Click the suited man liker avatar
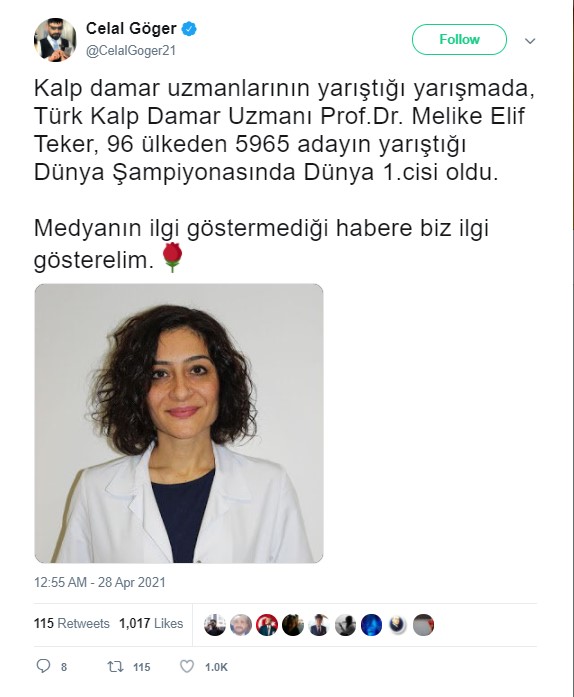 (x=319, y=625)
